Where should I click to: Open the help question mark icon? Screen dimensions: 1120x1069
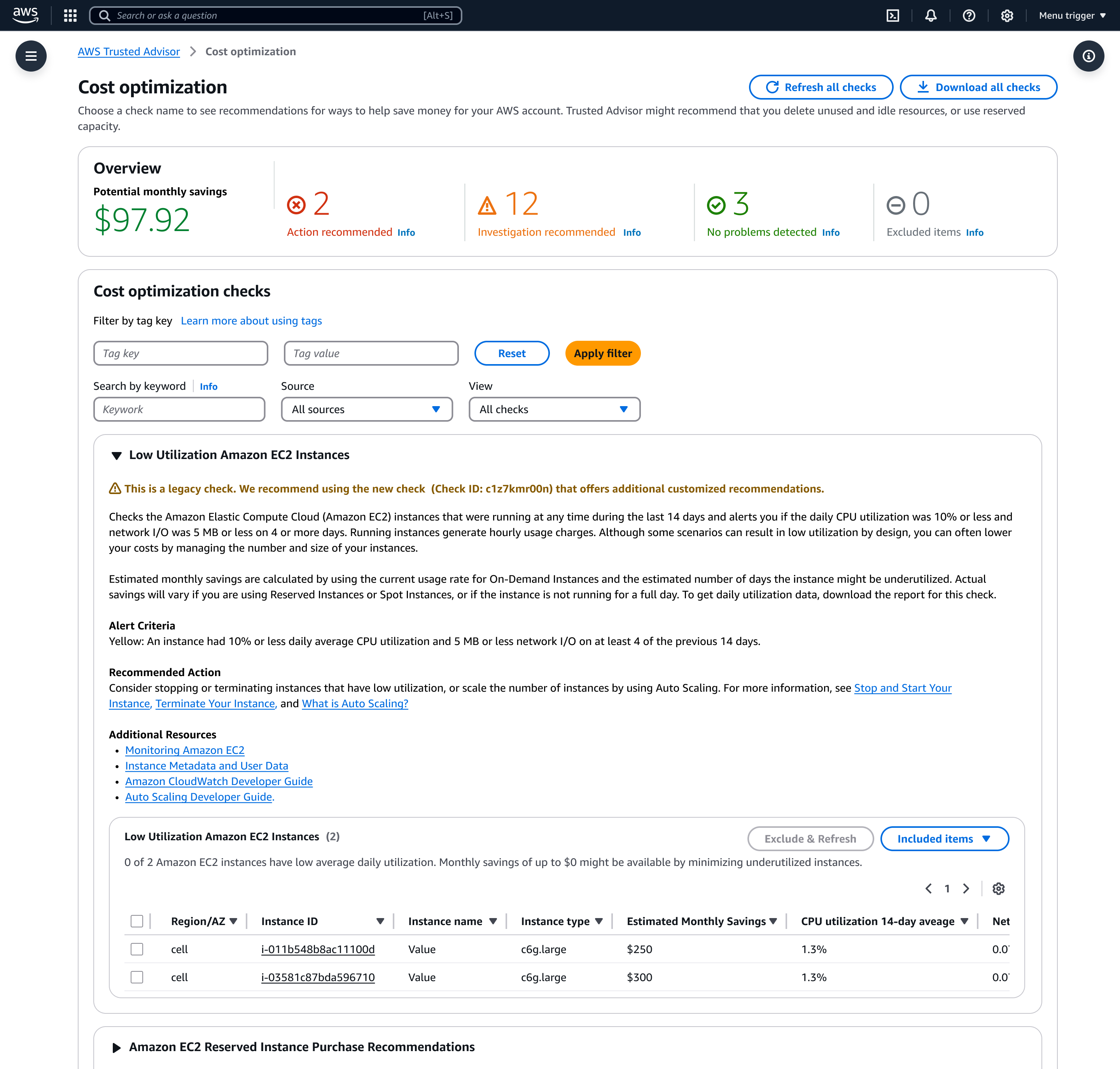[x=968, y=16]
